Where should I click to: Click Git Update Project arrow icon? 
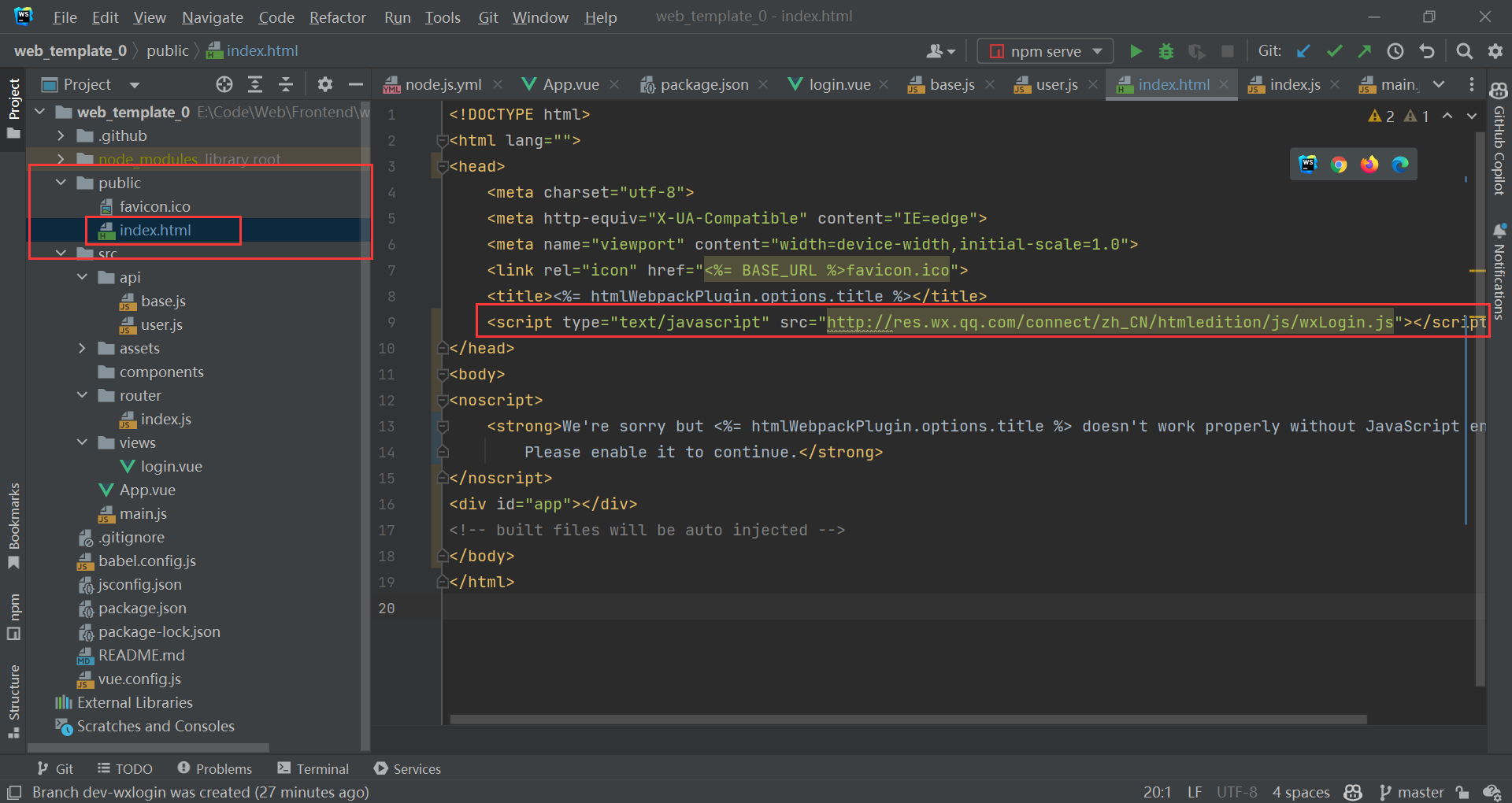pyautogui.click(x=1303, y=51)
